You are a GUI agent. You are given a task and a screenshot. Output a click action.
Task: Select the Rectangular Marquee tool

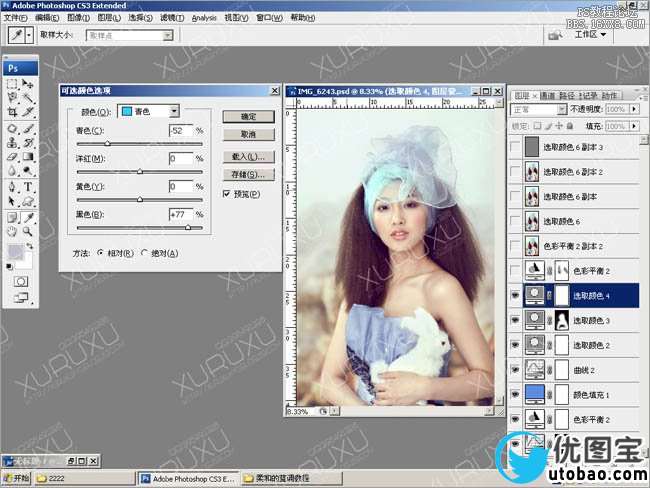coord(12,84)
